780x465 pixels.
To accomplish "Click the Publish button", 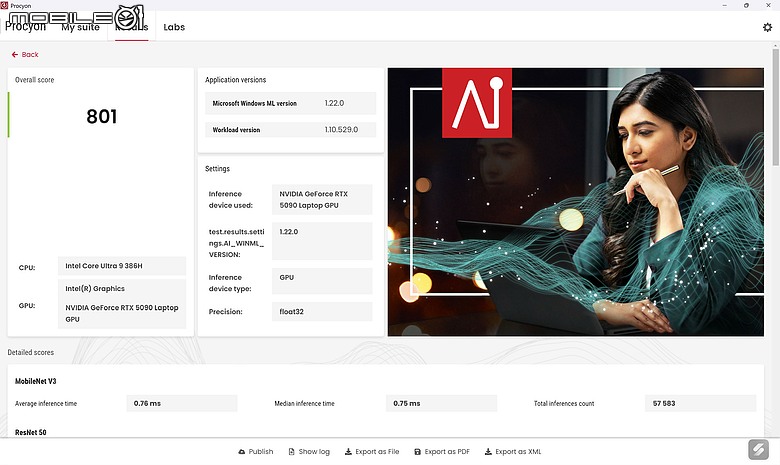I will pos(256,452).
